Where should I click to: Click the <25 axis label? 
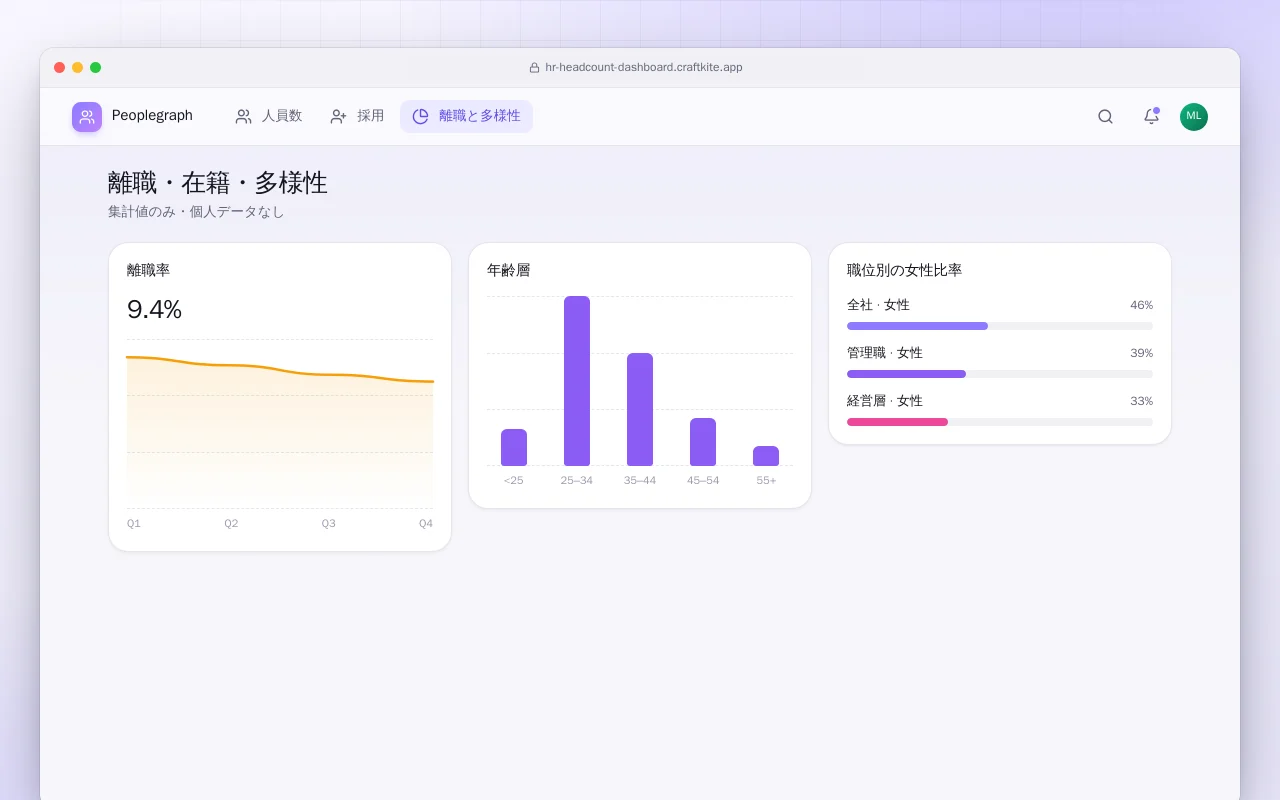coord(514,481)
